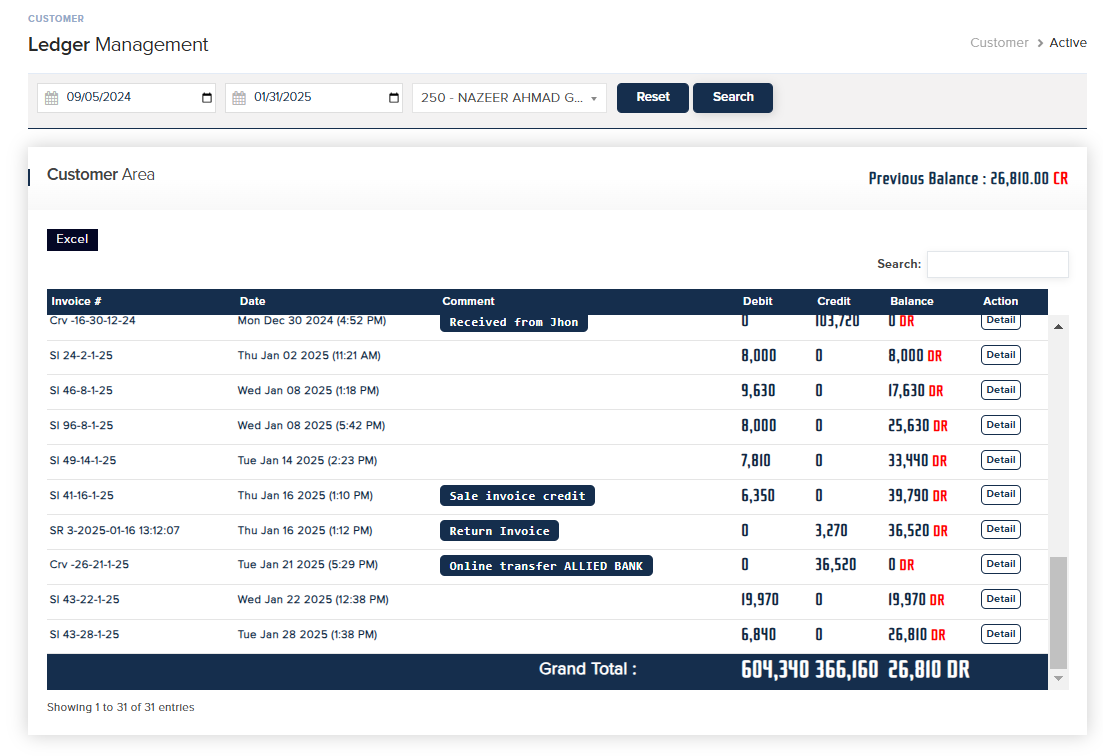1103x756 pixels.
Task: Select invoice number SI 43-28-1-25
Action: [x=84, y=634]
